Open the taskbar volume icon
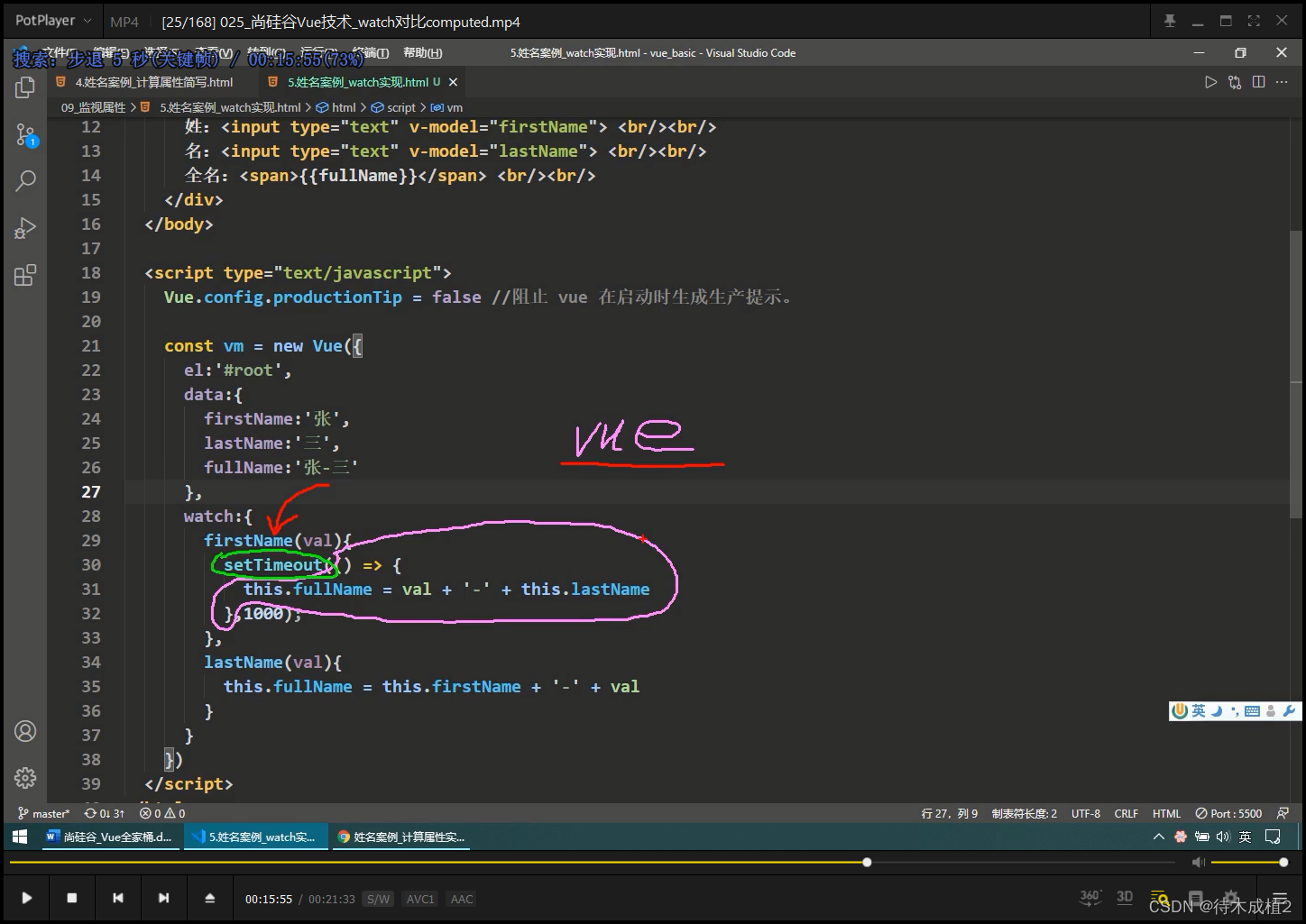The width and height of the screenshot is (1306, 924). (x=1223, y=837)
